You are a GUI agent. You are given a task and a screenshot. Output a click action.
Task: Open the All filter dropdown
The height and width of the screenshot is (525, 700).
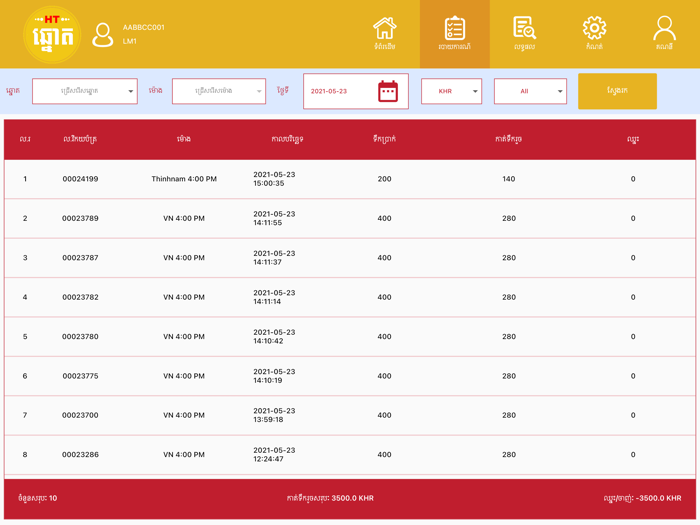pyautogui.click(x=530, y=91)
